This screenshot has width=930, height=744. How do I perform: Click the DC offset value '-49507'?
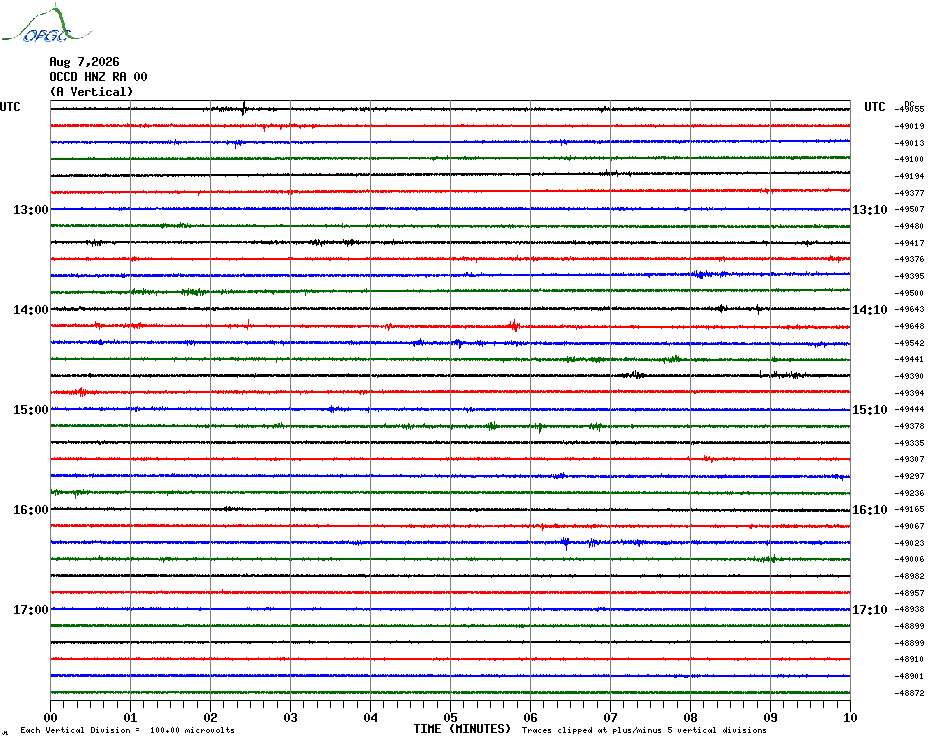click(909, 209)
